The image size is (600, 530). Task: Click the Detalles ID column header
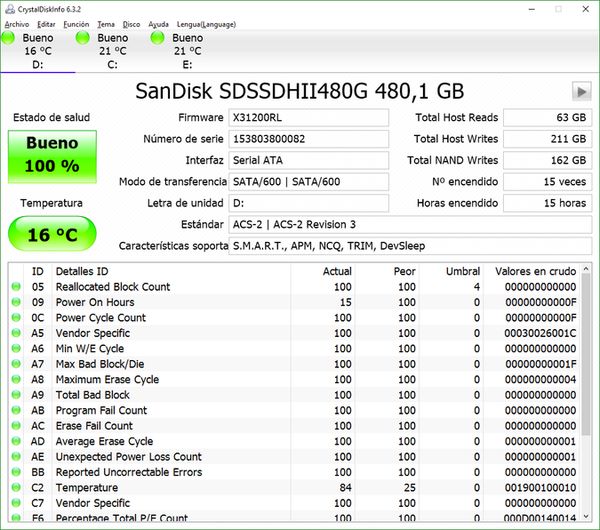coord(171,271)
